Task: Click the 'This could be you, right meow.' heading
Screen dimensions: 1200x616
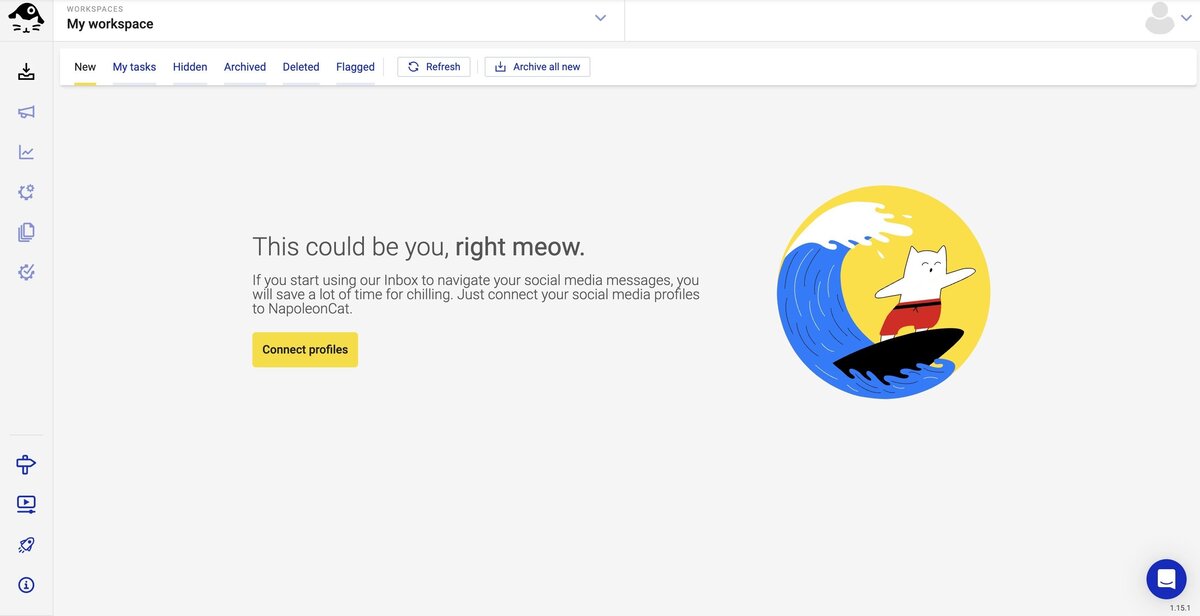Action: [418, 246]
